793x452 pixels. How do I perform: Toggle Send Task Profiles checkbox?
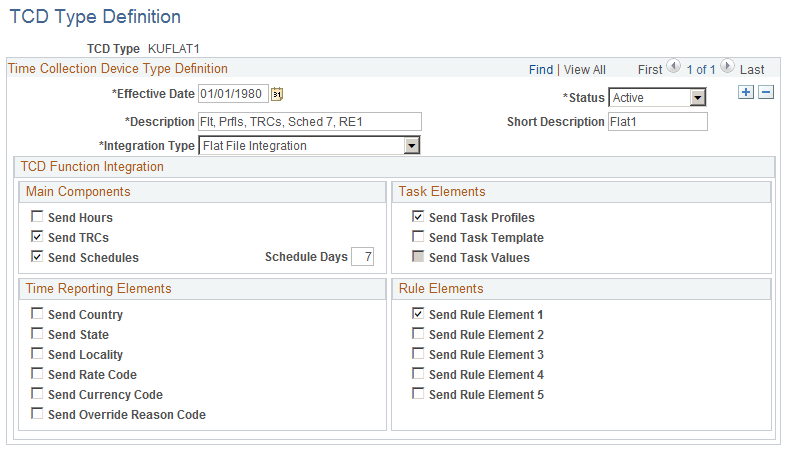click(419, 217)
